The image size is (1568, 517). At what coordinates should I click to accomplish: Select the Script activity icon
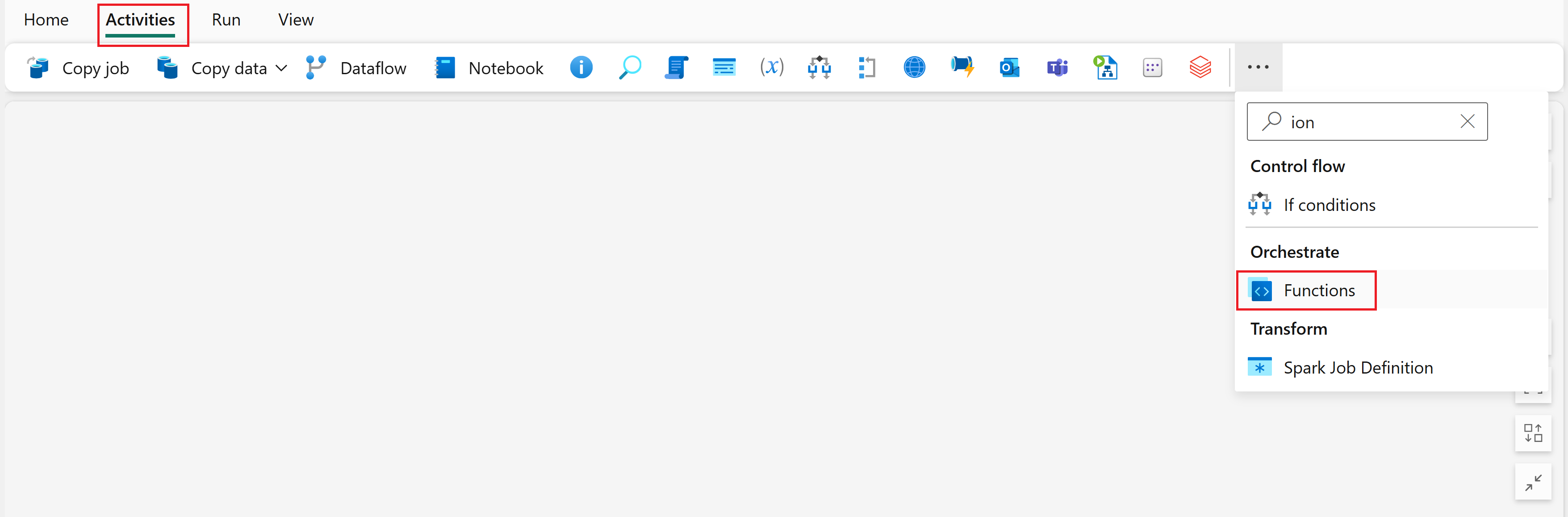[x=676, y=67]
